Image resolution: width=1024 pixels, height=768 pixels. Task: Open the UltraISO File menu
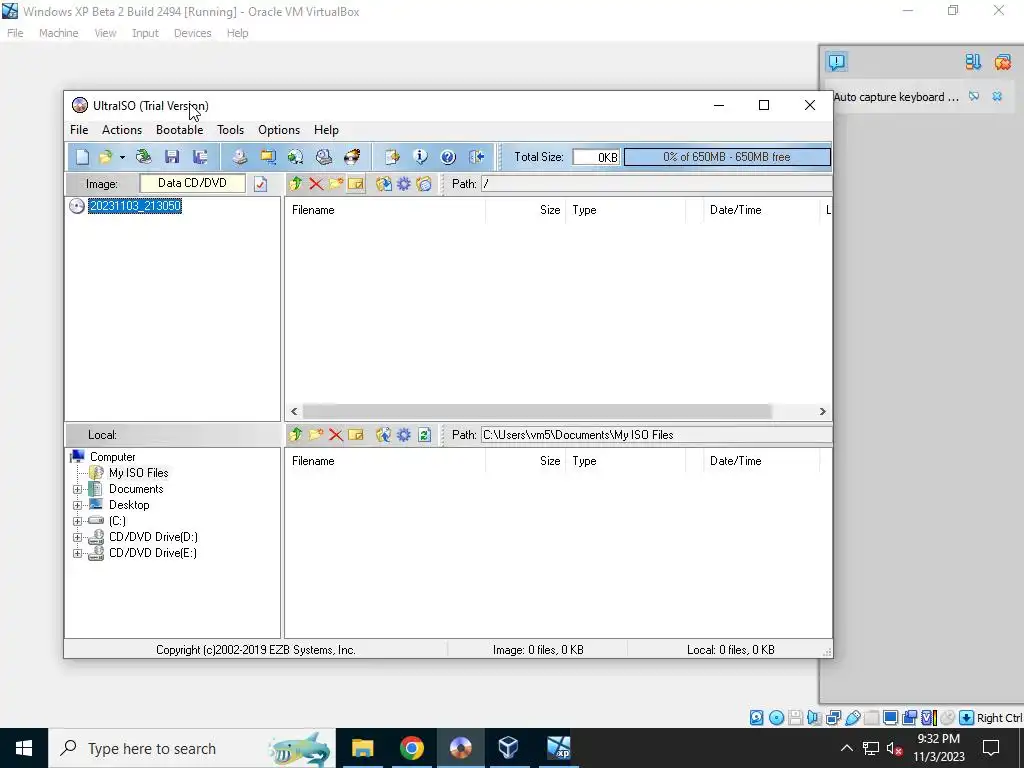coord(79,130)
